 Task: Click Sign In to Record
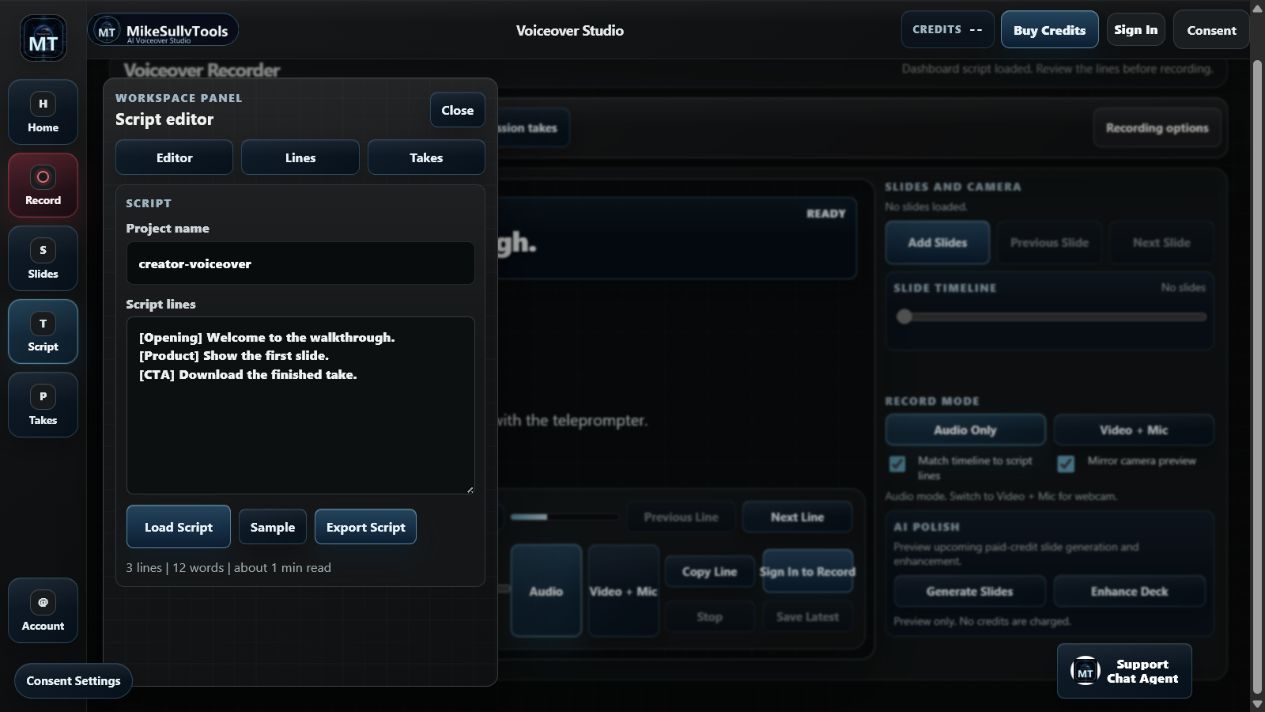pos(807,572)
